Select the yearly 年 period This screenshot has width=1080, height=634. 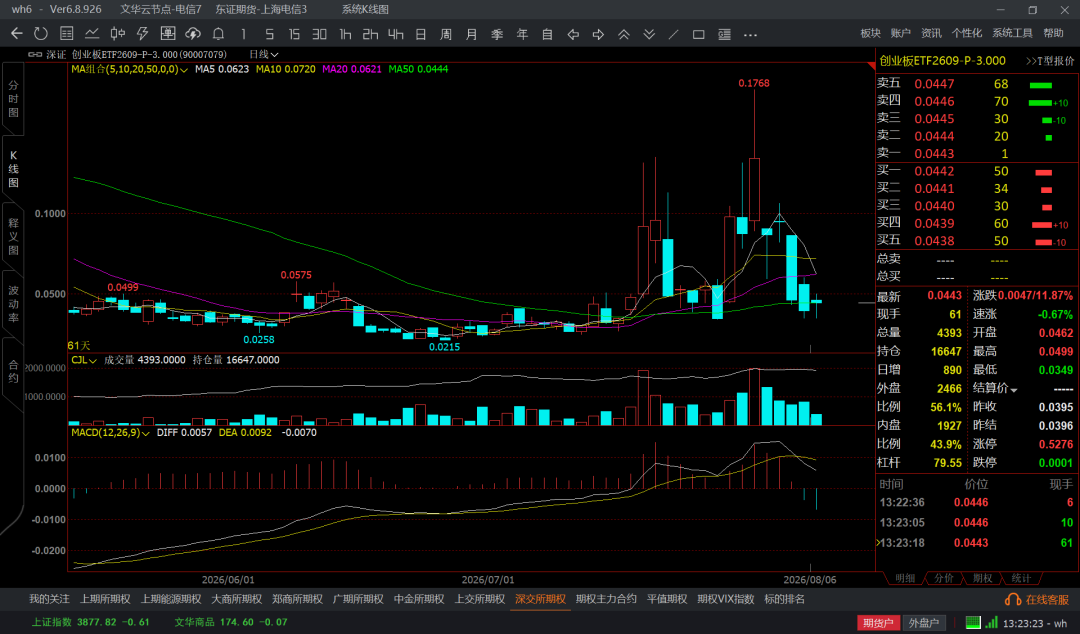coord(522,34)
